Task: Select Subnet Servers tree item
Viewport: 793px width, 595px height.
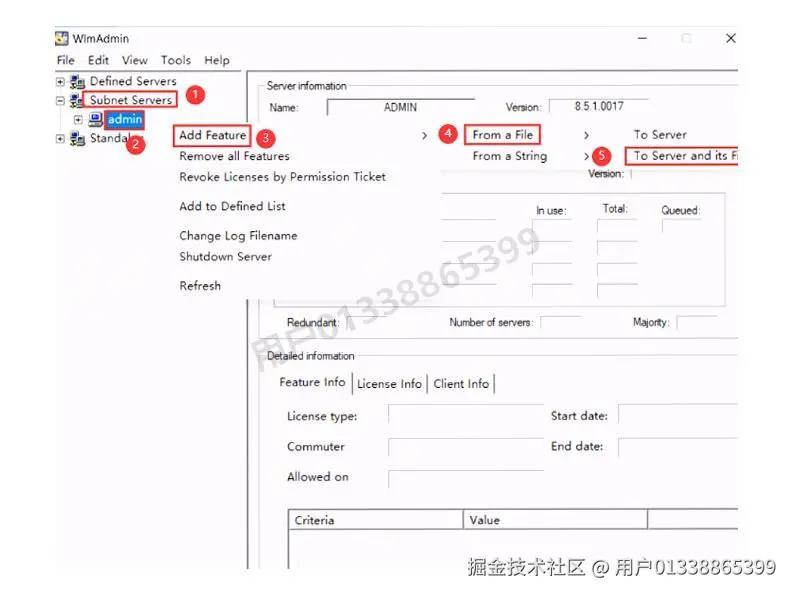Action: (x=130, y=100)
